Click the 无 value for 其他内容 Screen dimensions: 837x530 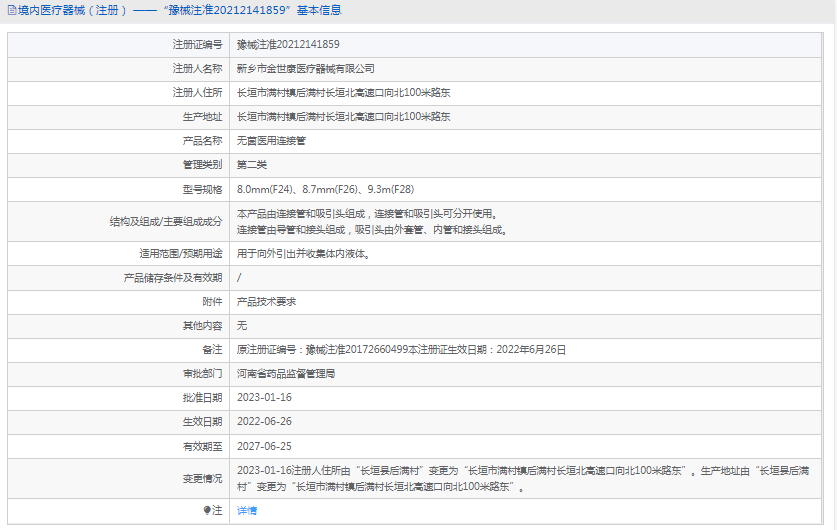pyautogui.click(x=242, y=326)
